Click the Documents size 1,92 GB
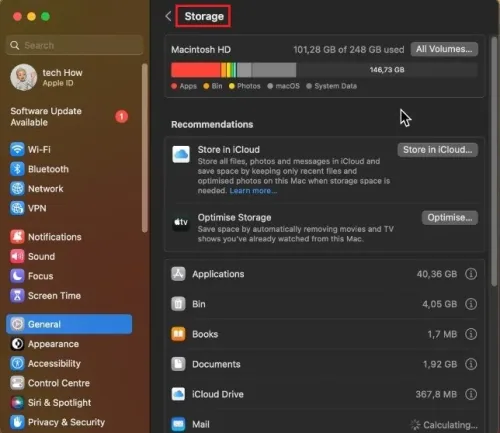This screenshot has height=433, width=500. pos(440,364)
